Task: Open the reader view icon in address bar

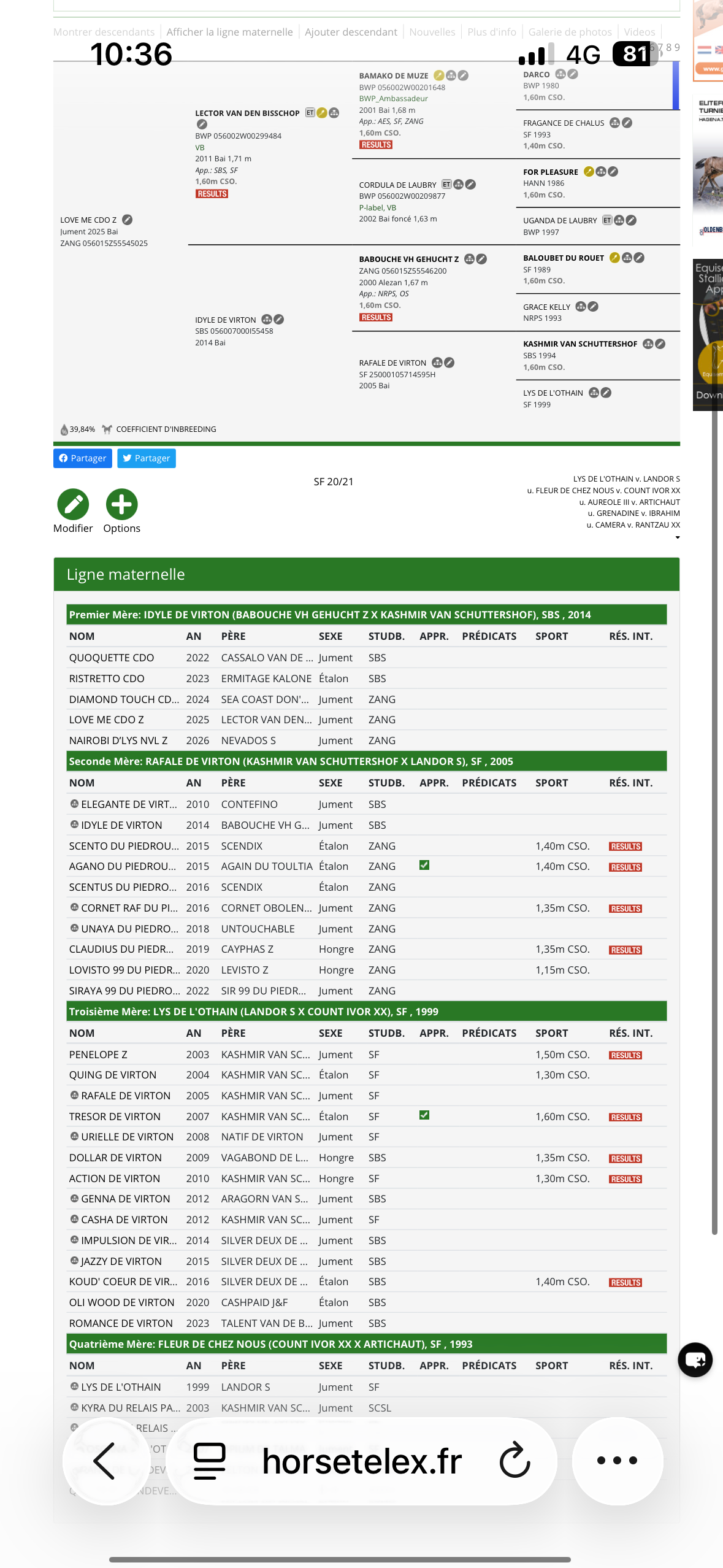Action: click(x=210, y=1461)
